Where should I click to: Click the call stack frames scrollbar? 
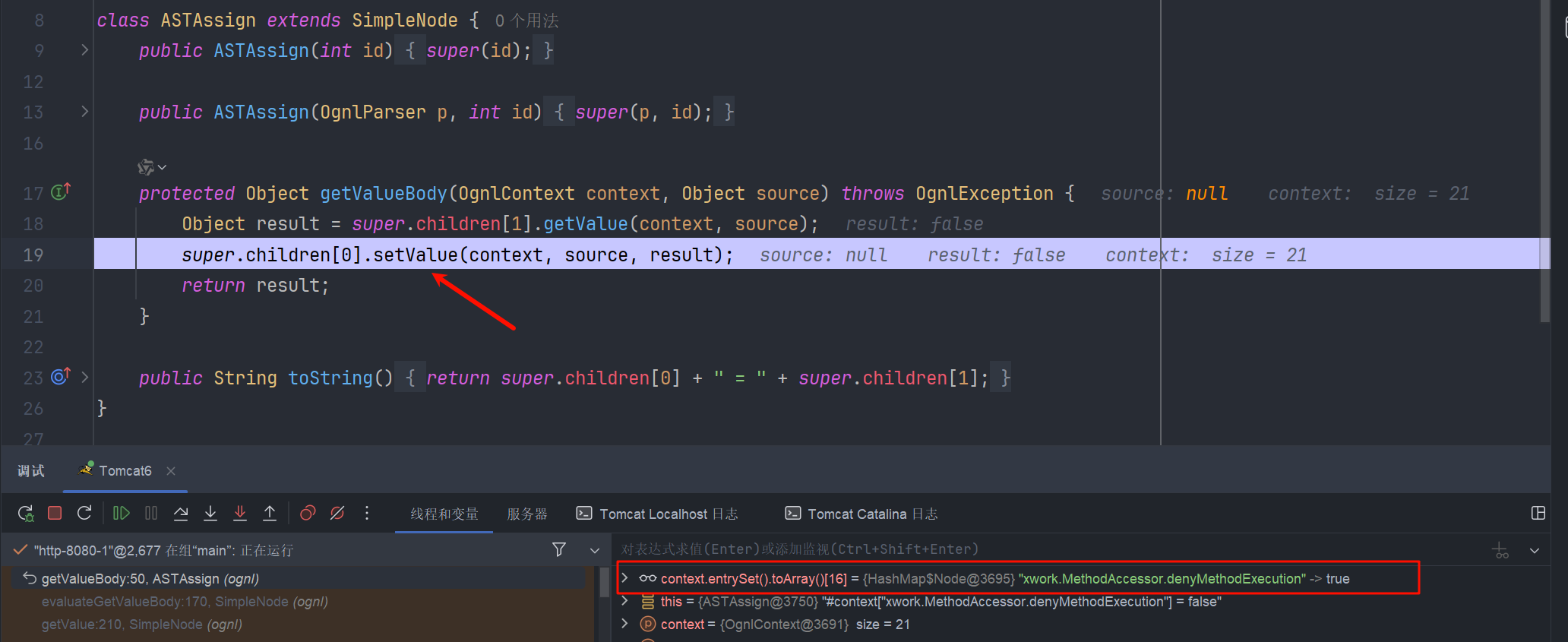(605, 582)
